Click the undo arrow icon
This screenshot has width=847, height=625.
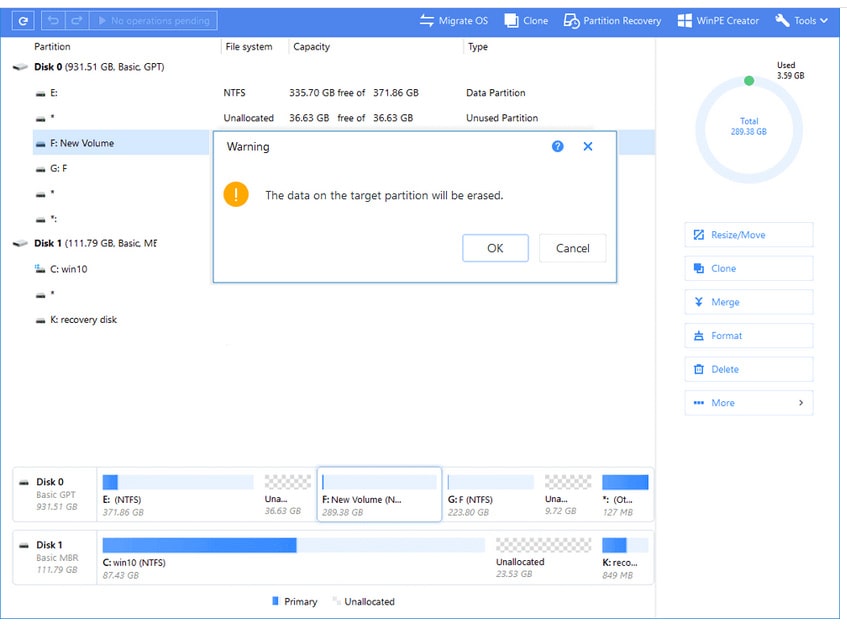(x=53, y=21)
